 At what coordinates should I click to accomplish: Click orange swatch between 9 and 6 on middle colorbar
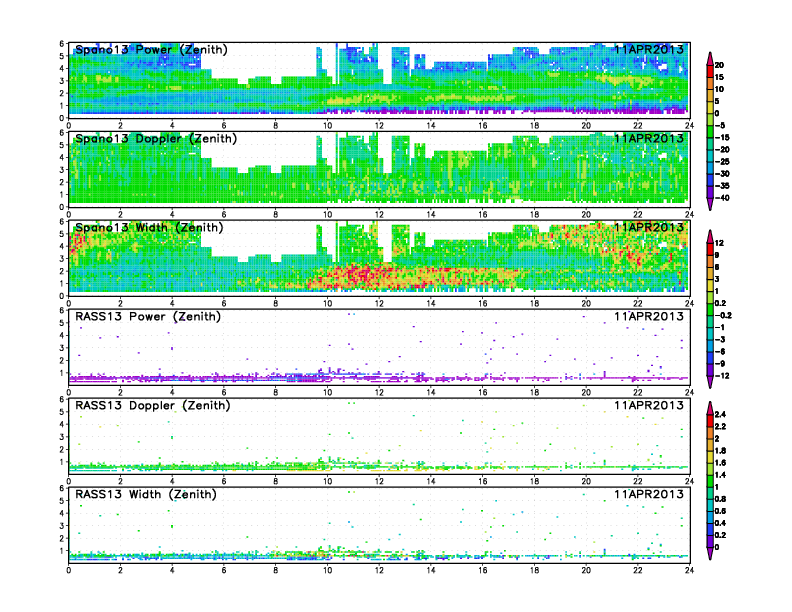(x=710, y=262)
